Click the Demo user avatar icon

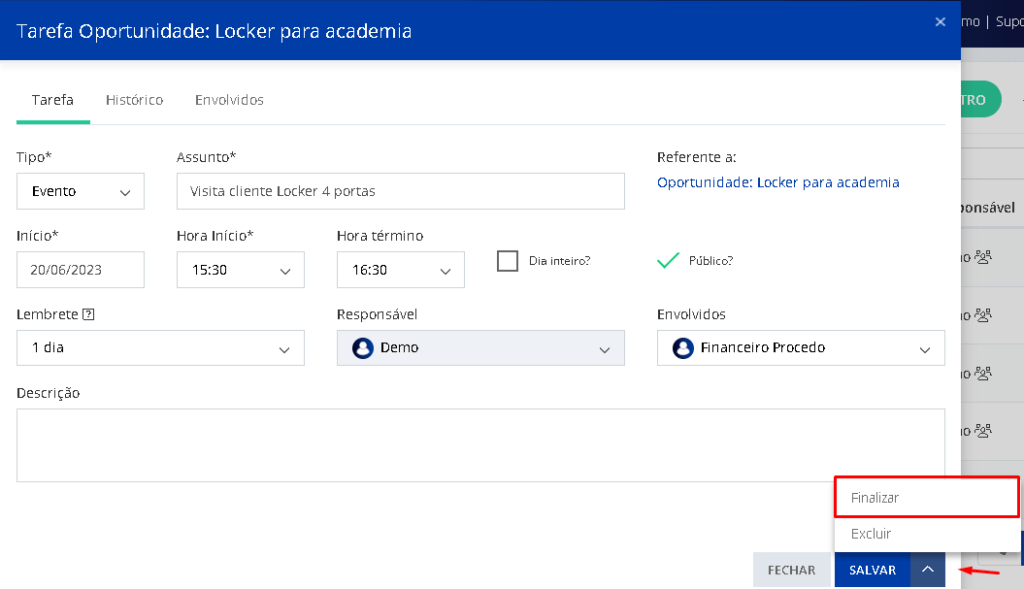362,348
